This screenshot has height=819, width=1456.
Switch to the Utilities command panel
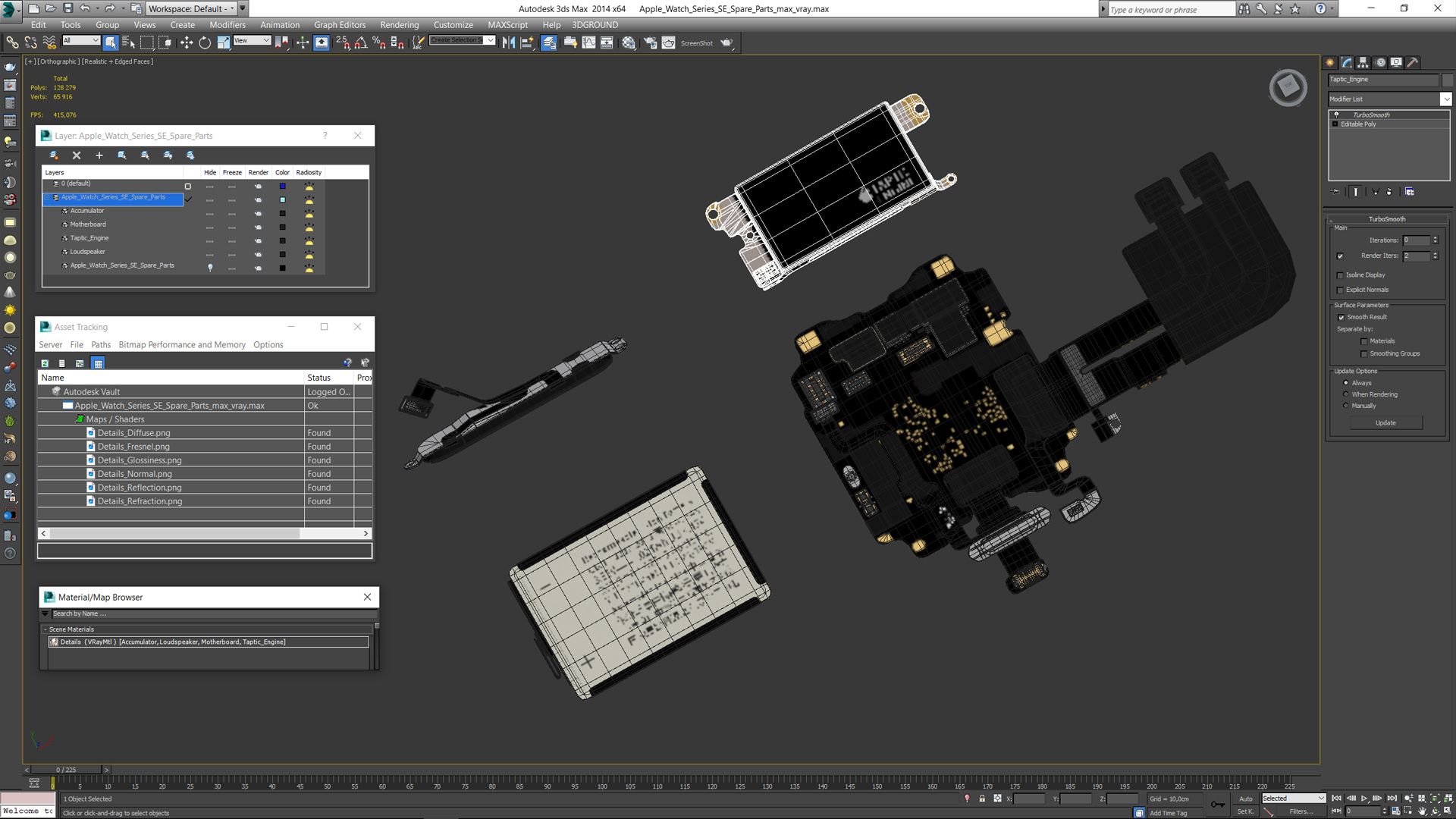pyautogui.click(x=1413, y=62)
